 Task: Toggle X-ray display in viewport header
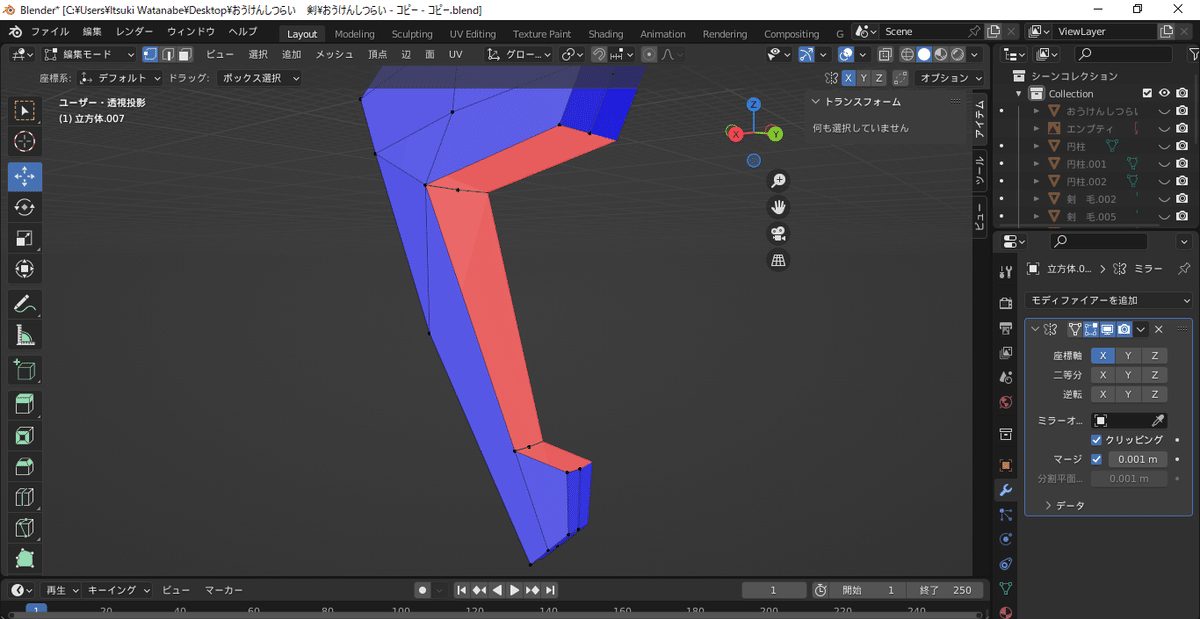pyautogui.click(x=887, y=54)
